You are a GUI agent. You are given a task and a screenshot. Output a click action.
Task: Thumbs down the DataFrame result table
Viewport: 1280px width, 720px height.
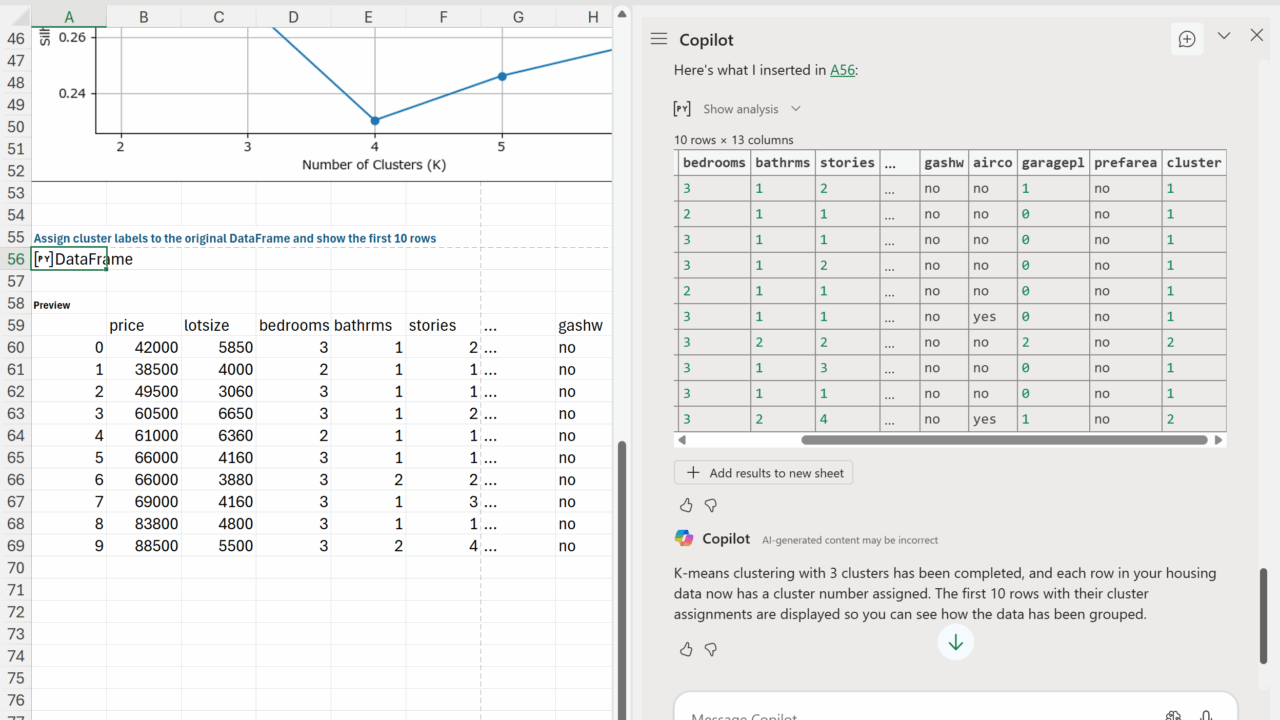pyautogui.click(x=711, y=505)
